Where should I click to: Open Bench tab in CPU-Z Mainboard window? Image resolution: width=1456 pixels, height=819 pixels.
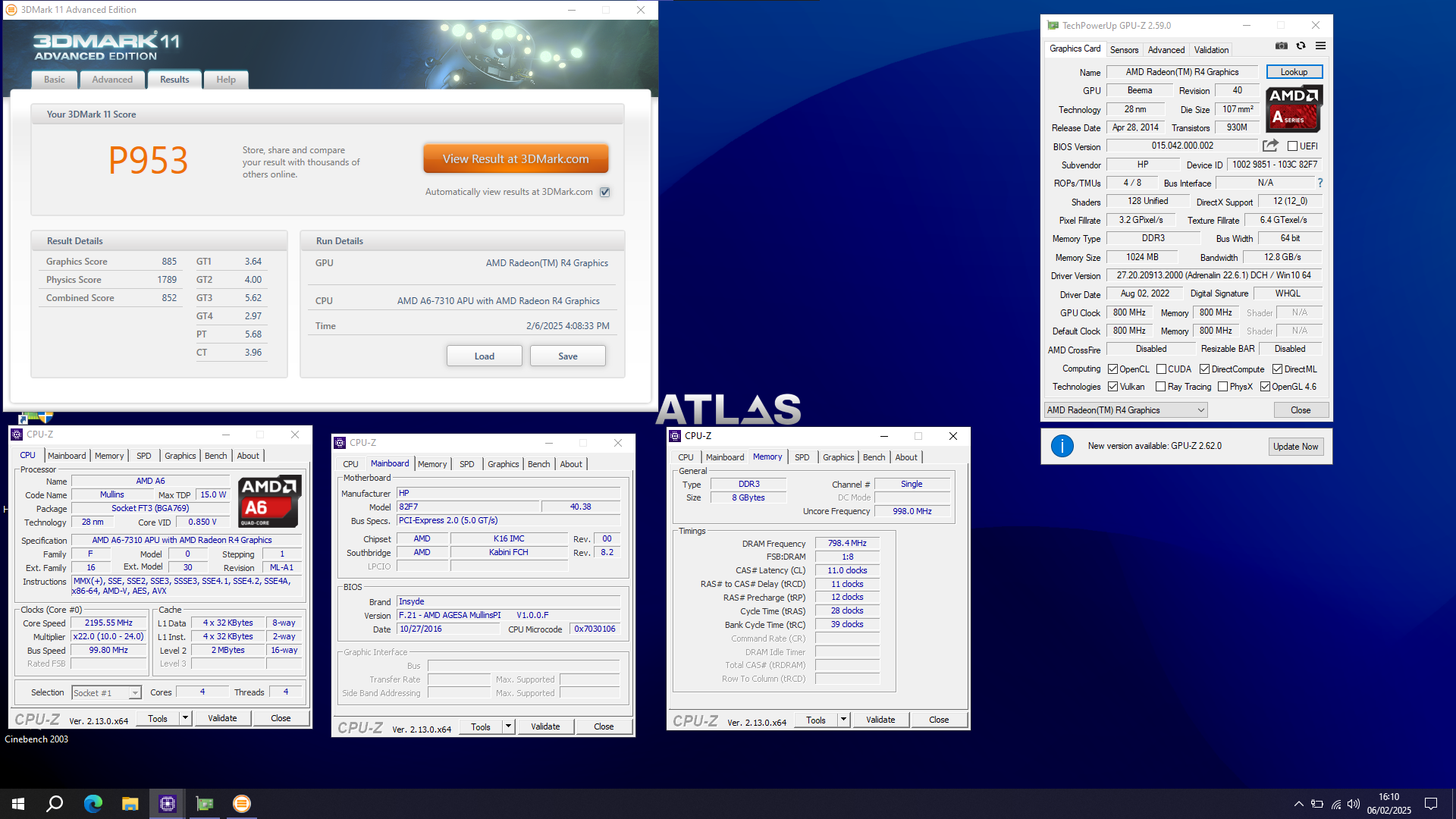coord(538,464)
